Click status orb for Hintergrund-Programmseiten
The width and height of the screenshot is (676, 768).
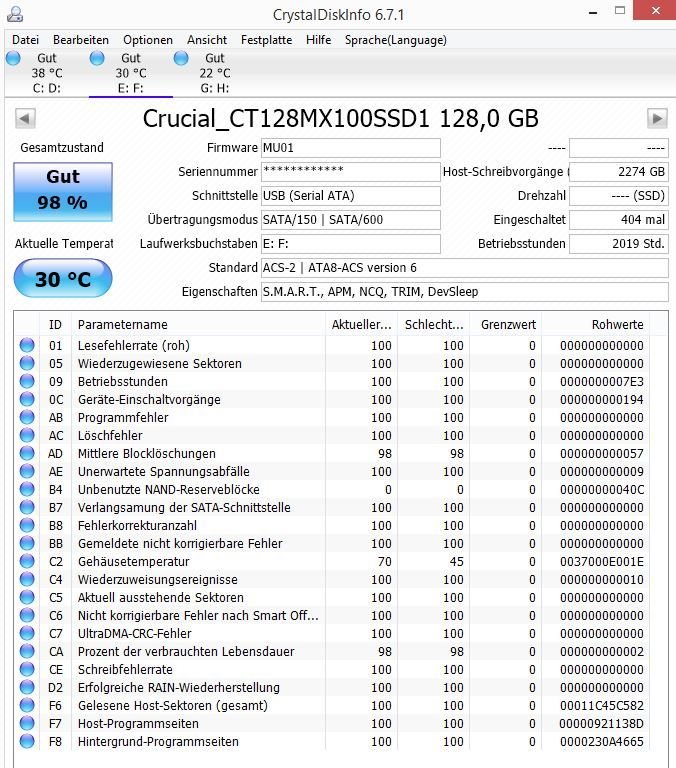pos(27,742)
